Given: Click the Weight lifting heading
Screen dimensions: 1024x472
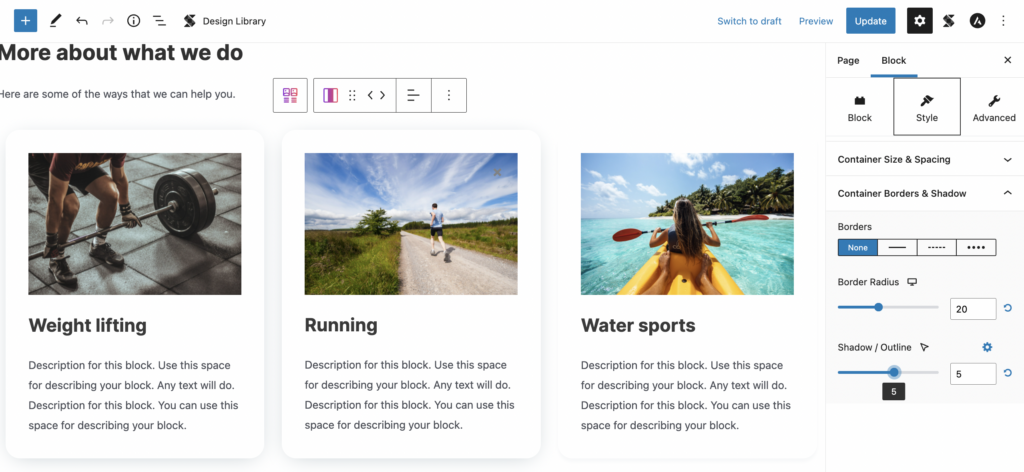Looking at the screenshot, I should 88,325.
